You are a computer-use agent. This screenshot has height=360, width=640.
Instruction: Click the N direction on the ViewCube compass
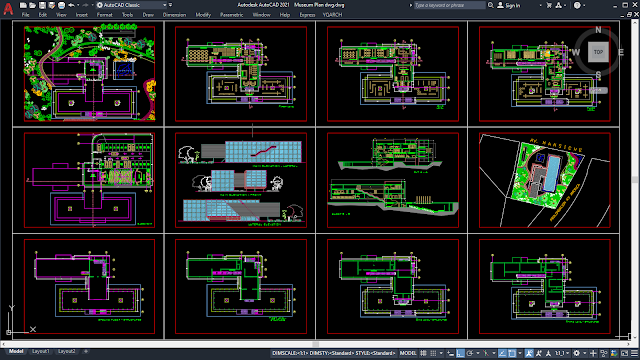pyautogui.click(x=598, y=30)
